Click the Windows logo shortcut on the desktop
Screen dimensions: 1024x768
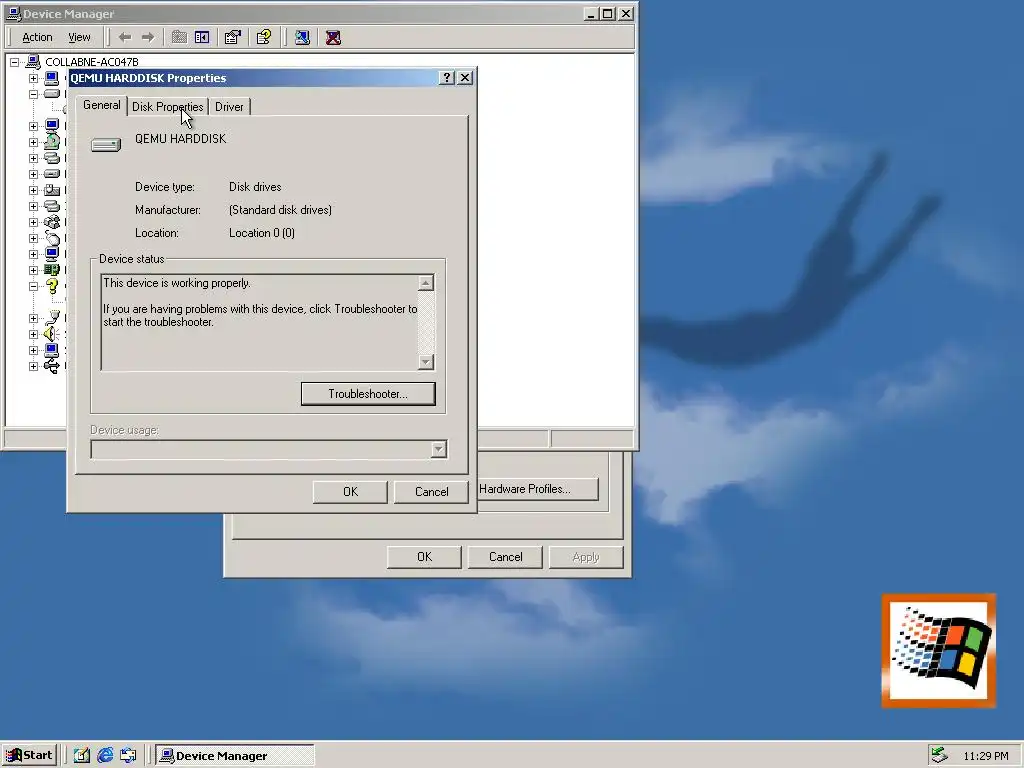938,650
